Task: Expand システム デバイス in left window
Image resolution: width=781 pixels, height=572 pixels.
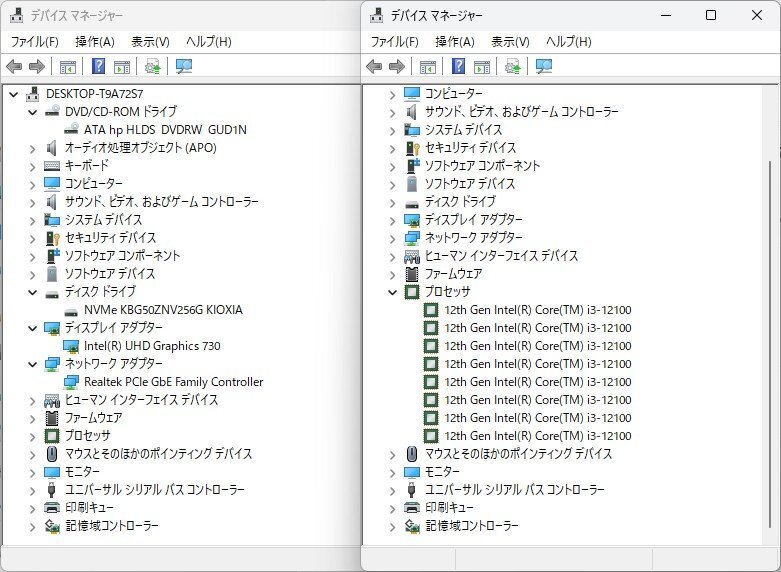Action: 33,221
